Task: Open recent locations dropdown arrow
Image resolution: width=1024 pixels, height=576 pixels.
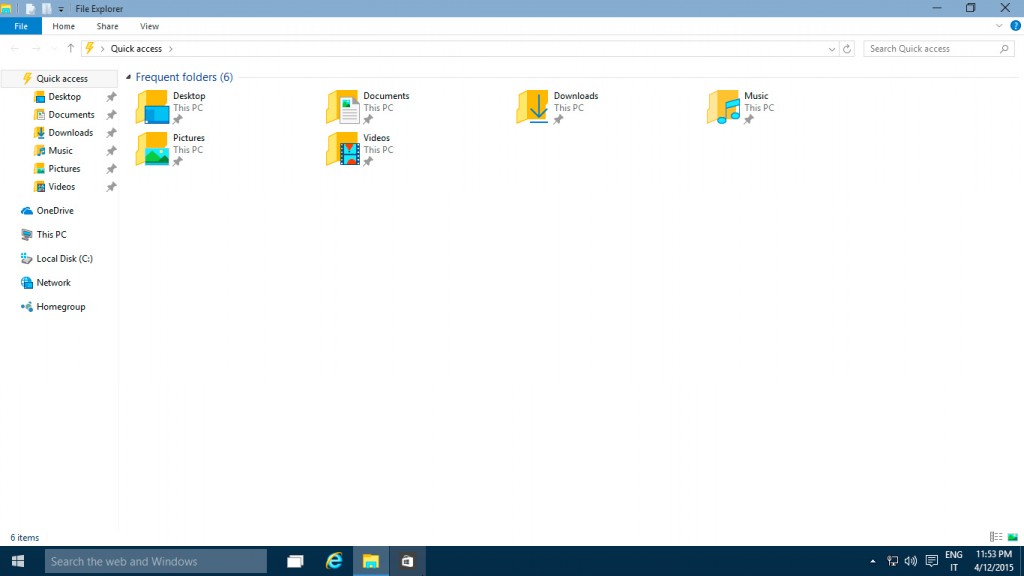Action: 54,49
